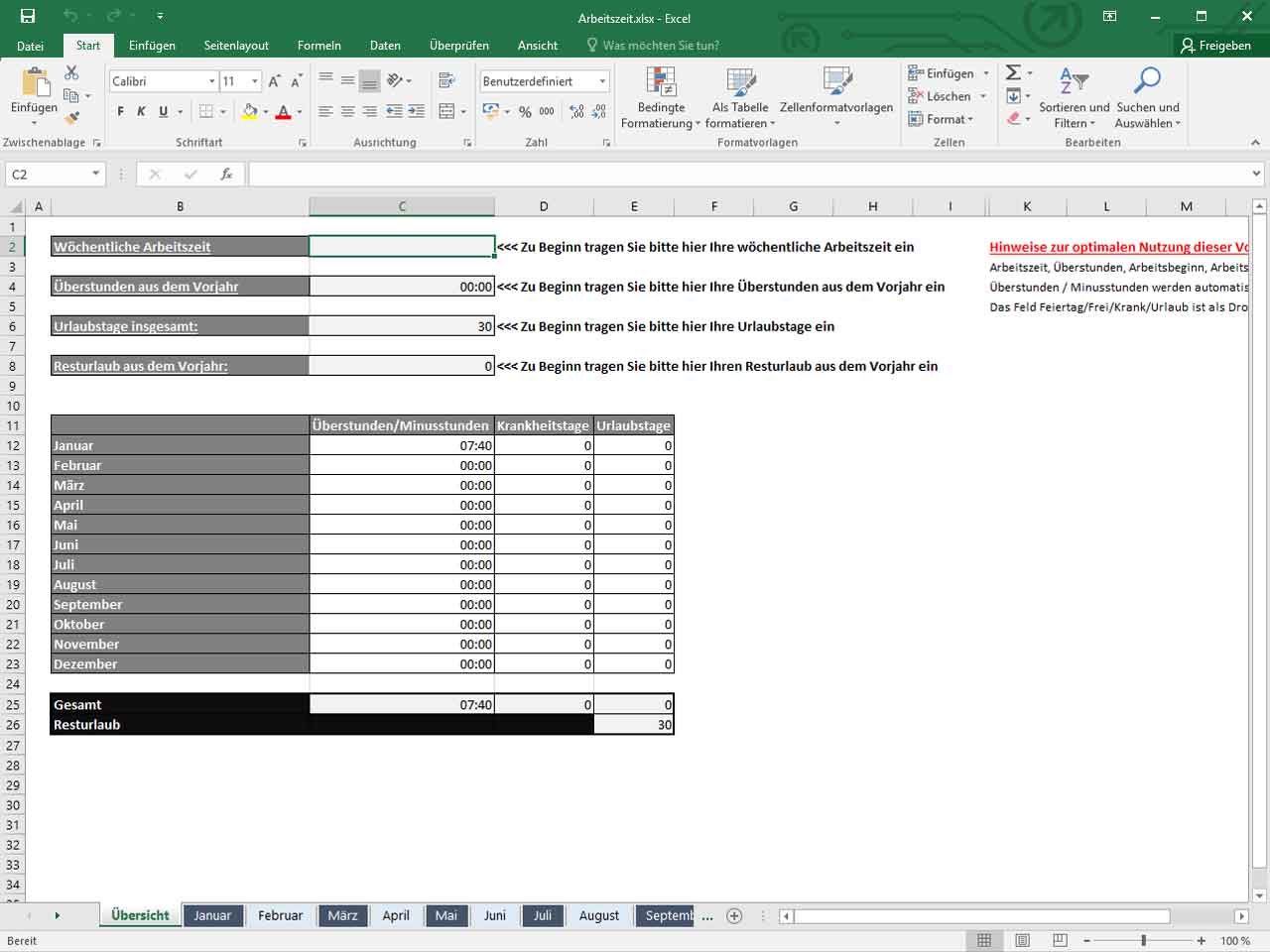Viewport: 1270px width, 952px height.
Task: Switch to the Formeln ribbon tab
Action: 318,46
